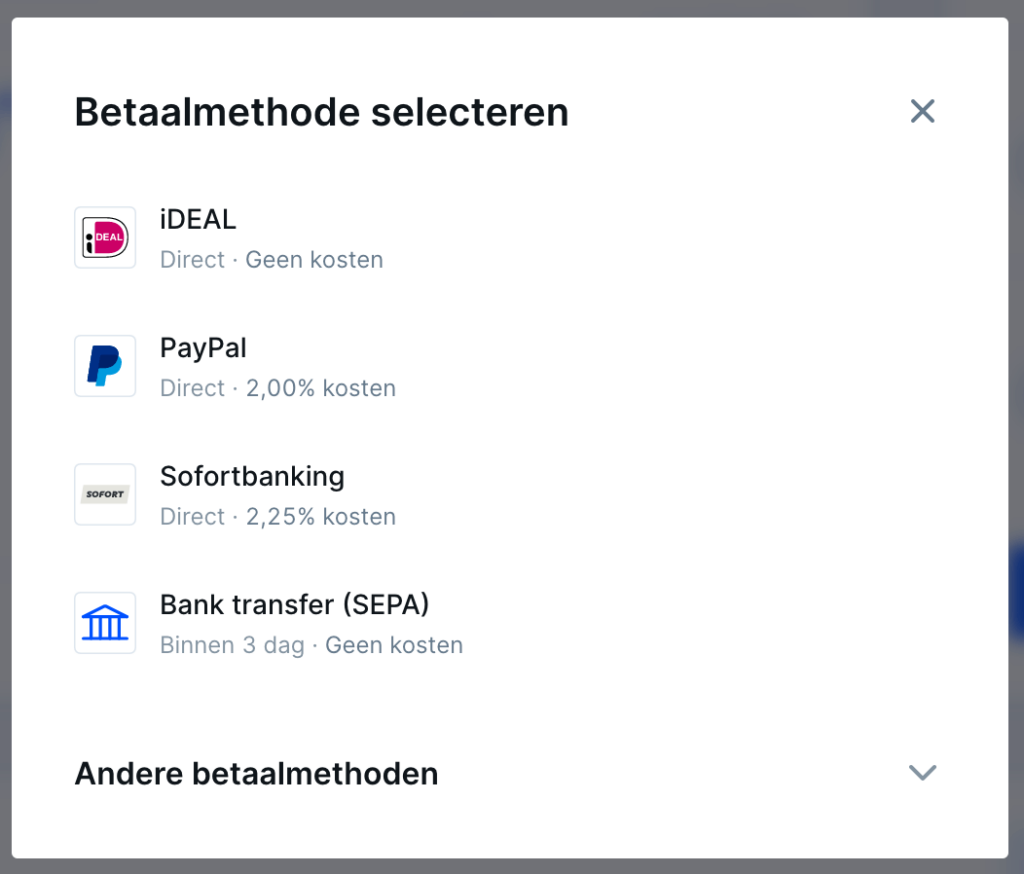Click the Betaalmethode selecteren heading
The width and height of the screenshot is (1024, 874).
(x=321, y=112)
